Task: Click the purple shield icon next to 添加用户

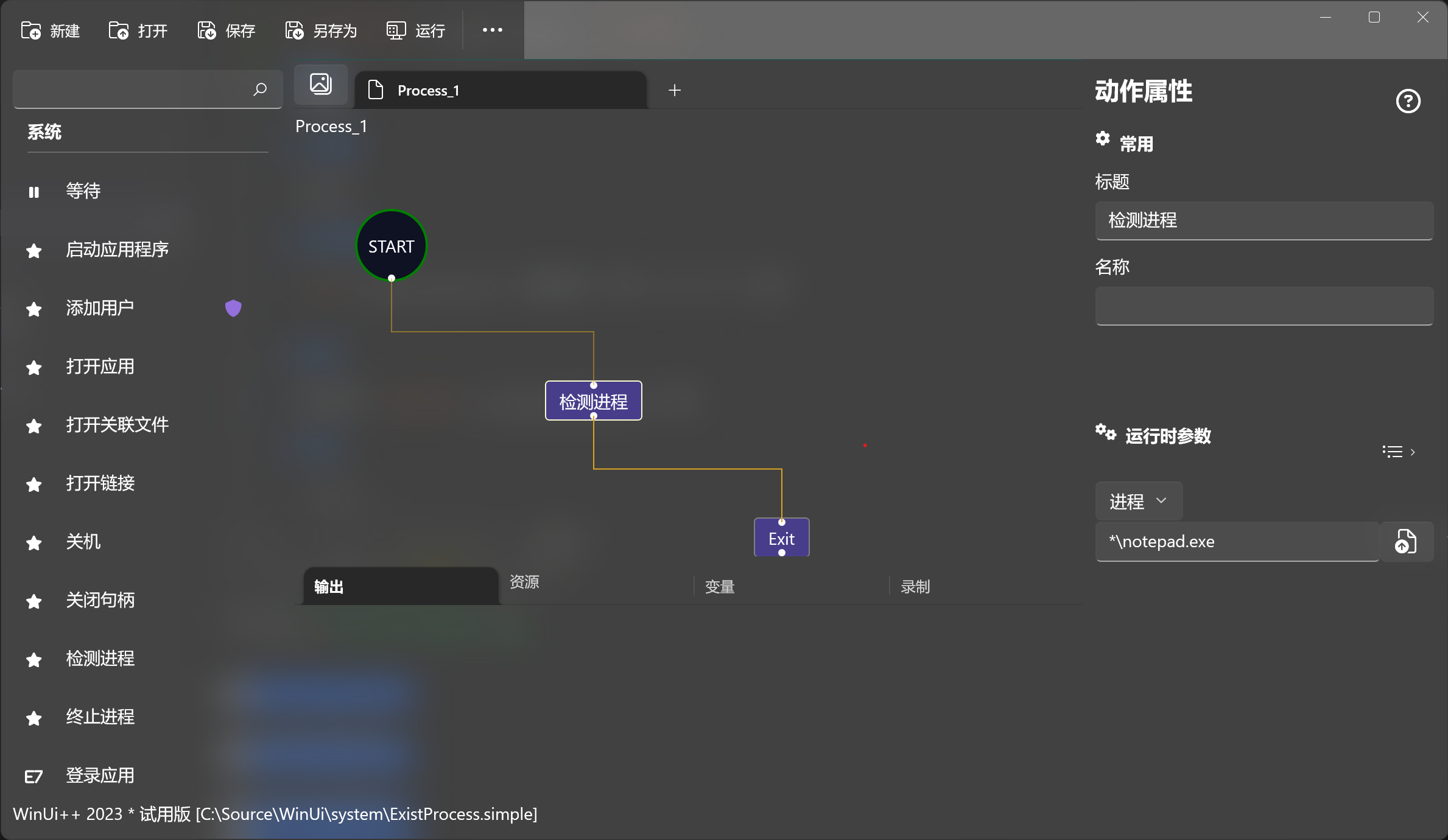Action: [233, 308]
